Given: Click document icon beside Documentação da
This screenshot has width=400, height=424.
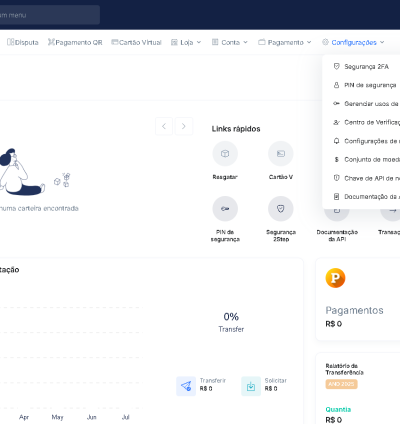Looking at the screenshot, I should (x=336, y=197).
